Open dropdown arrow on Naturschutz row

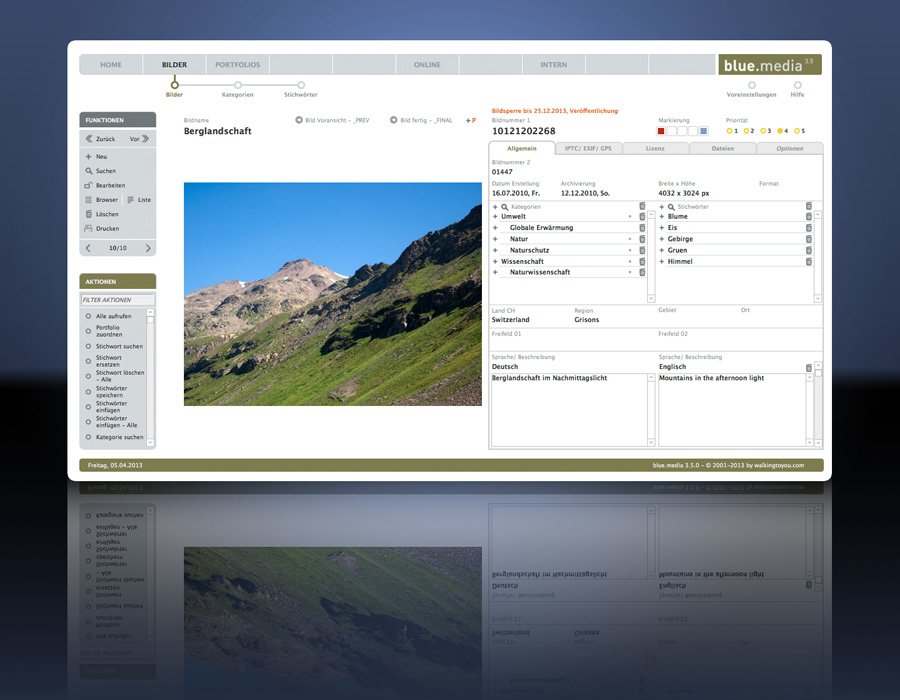[630, 251]
